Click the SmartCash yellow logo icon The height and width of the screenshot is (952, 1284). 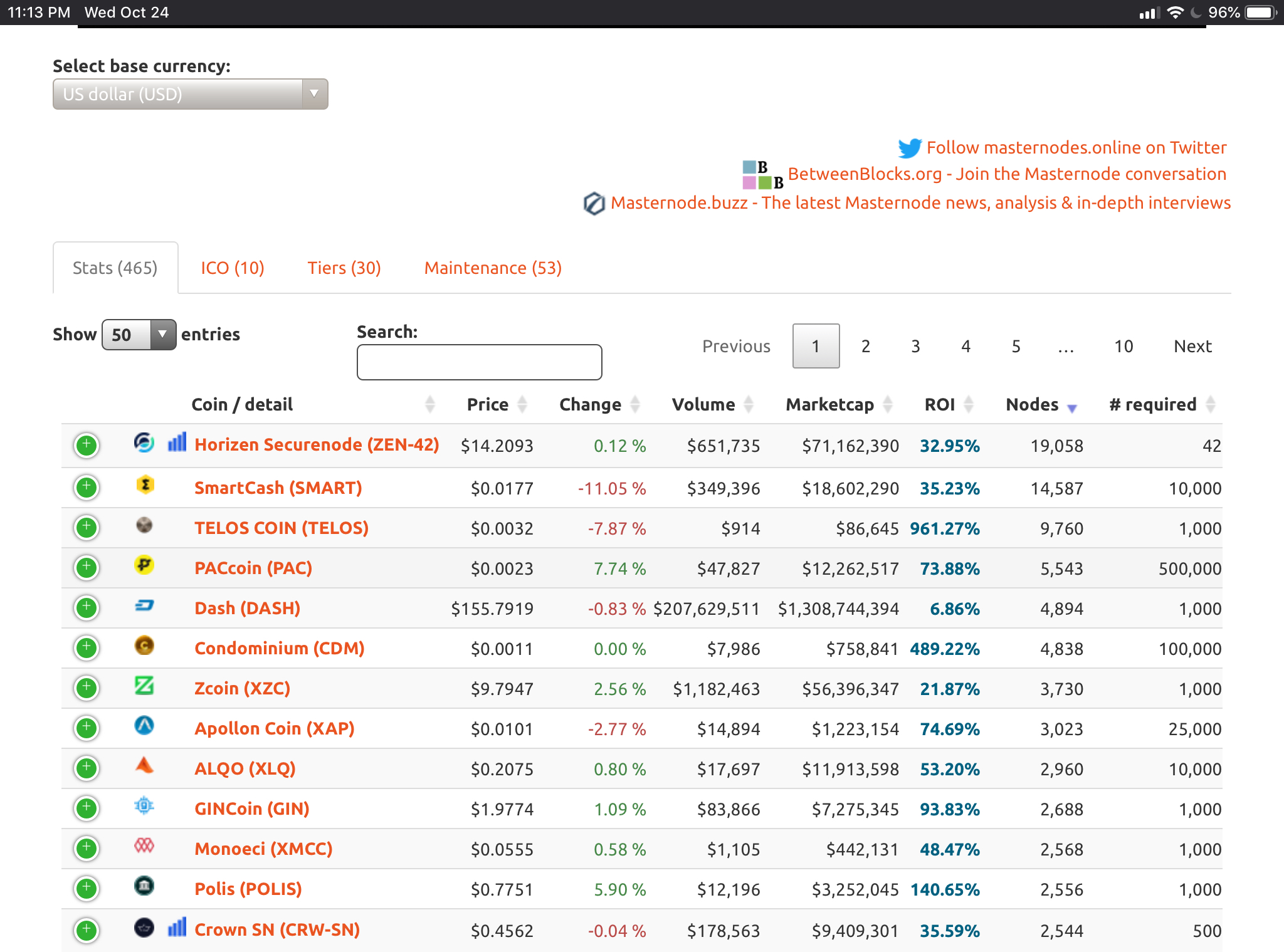[145, 485]
